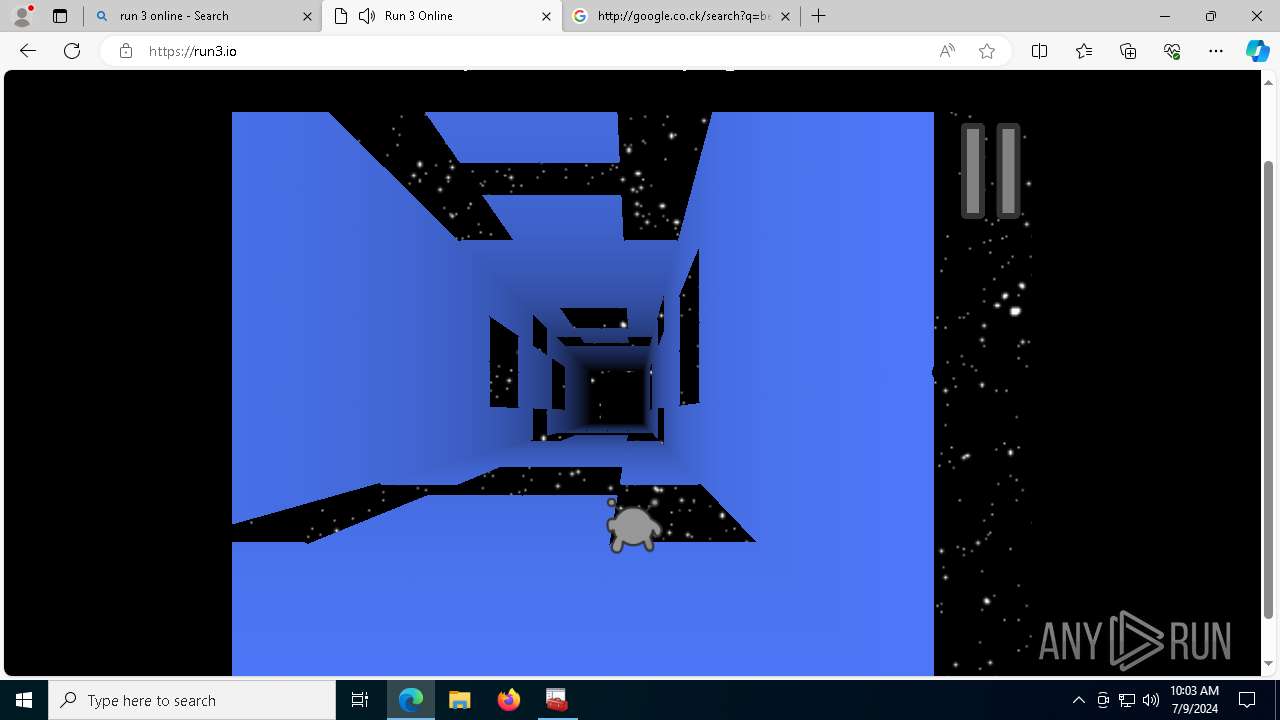Open Microsoft Edge from taskbar
The width and height of the screenshot is (1280, 720).
[x=411, y=700]
